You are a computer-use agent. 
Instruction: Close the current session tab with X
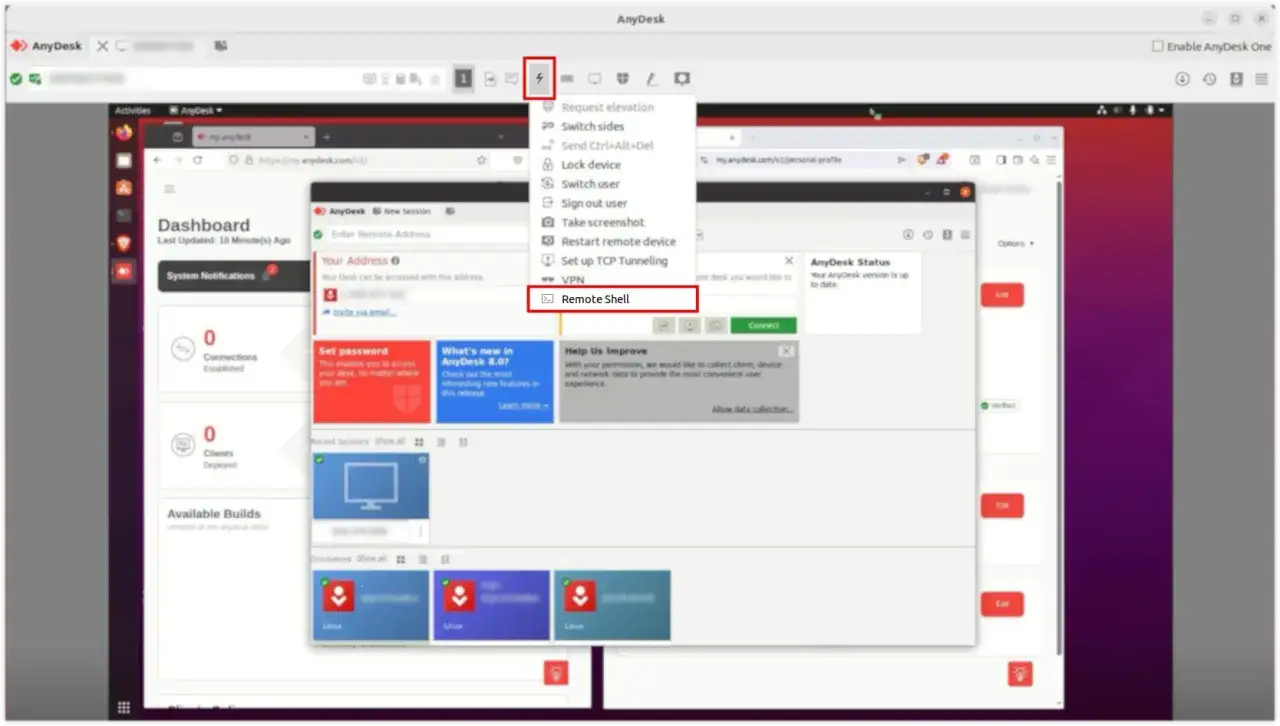pyautogui.click(x=102, y=46)
